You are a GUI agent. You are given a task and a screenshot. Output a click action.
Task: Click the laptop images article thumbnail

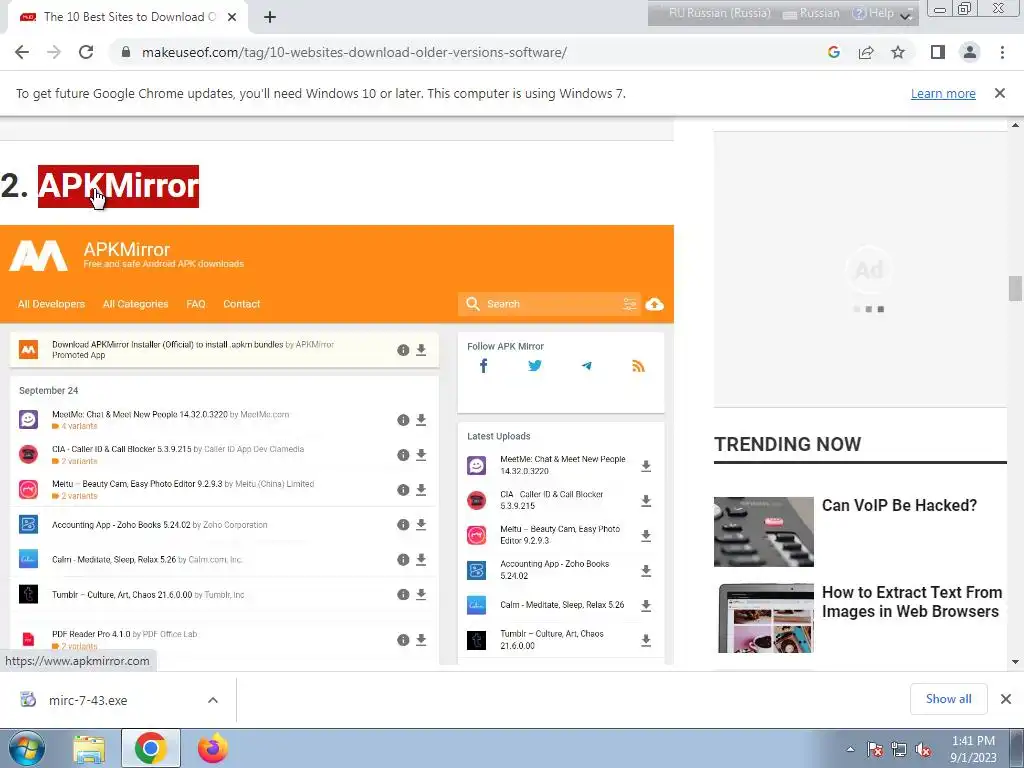[765, 618]
